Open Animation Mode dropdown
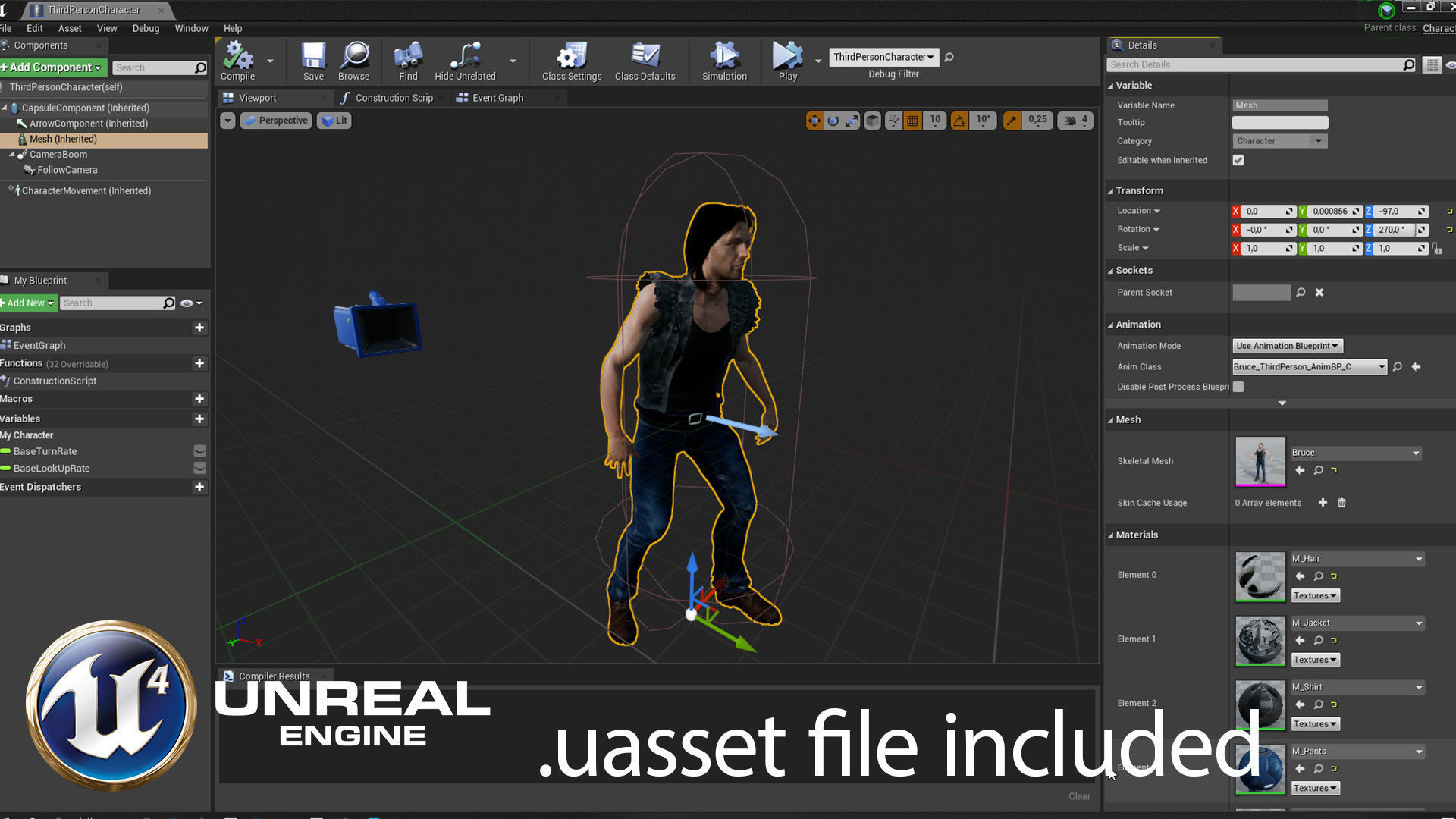1456x819 pixels. tap(1288, 346)
